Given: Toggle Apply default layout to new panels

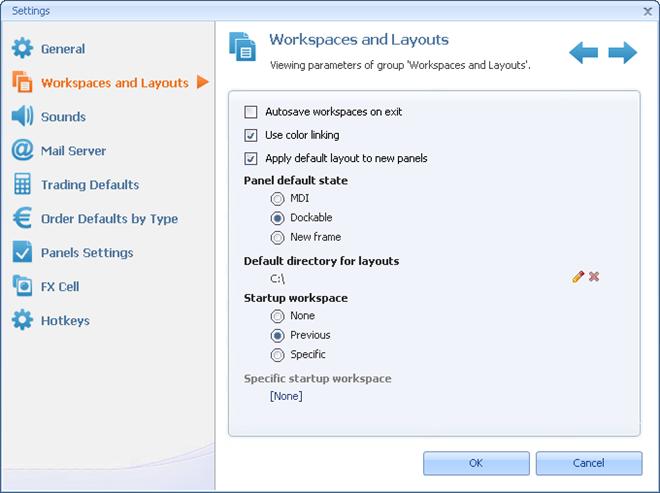Looking at the screenshot, I should pos(251,158).
